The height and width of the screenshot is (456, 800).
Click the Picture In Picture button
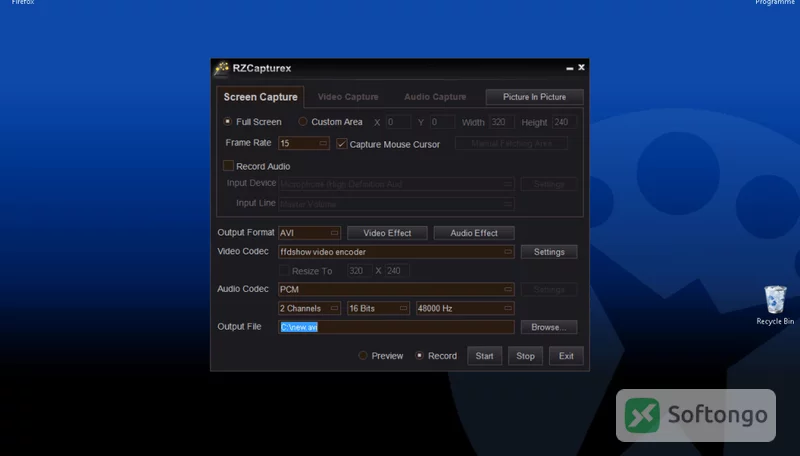coord(534,97)
